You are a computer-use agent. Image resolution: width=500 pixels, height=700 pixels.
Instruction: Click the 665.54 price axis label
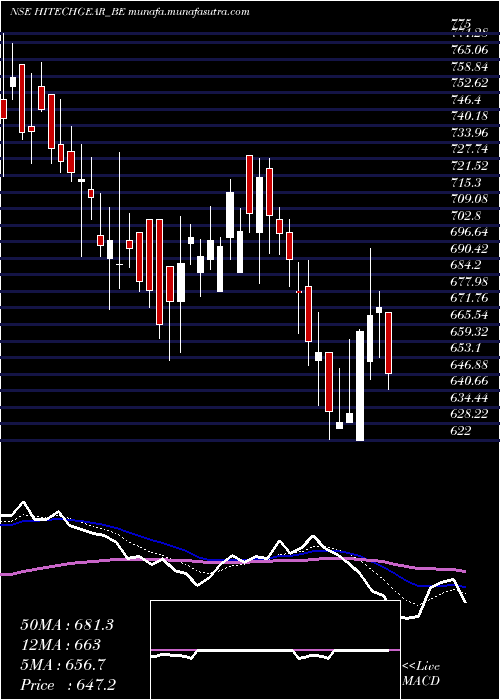point(470,314)
